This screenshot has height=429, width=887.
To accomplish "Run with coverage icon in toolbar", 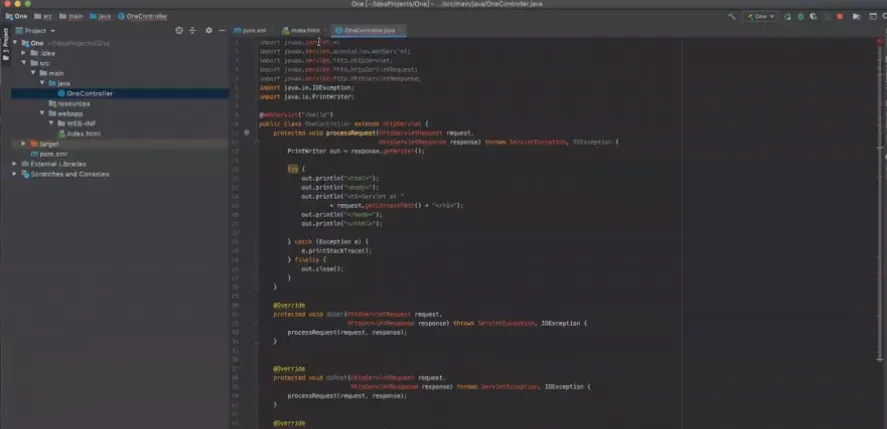I will 813,16.
